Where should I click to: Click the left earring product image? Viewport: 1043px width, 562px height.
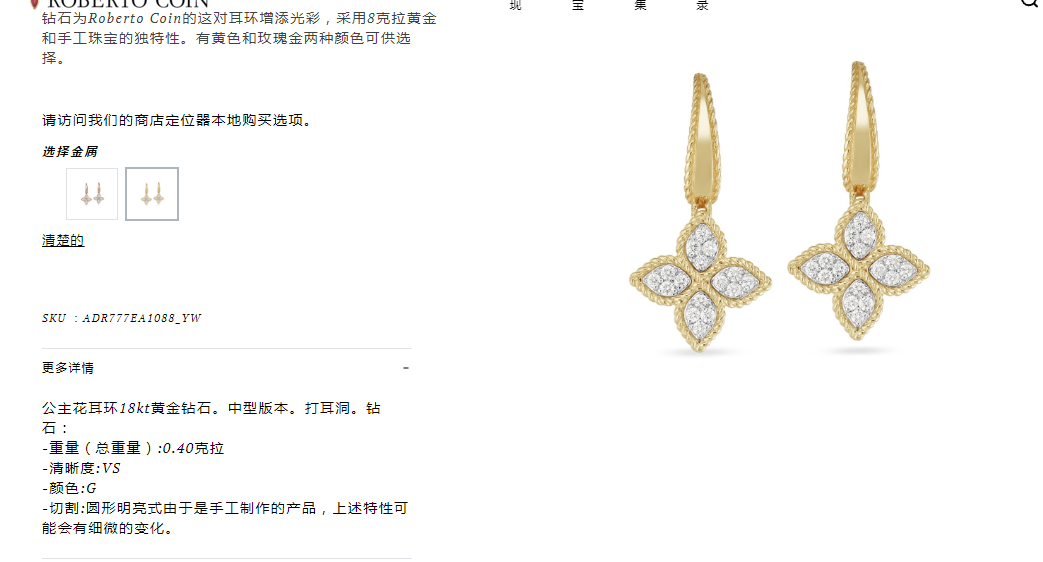click(700, 213)
